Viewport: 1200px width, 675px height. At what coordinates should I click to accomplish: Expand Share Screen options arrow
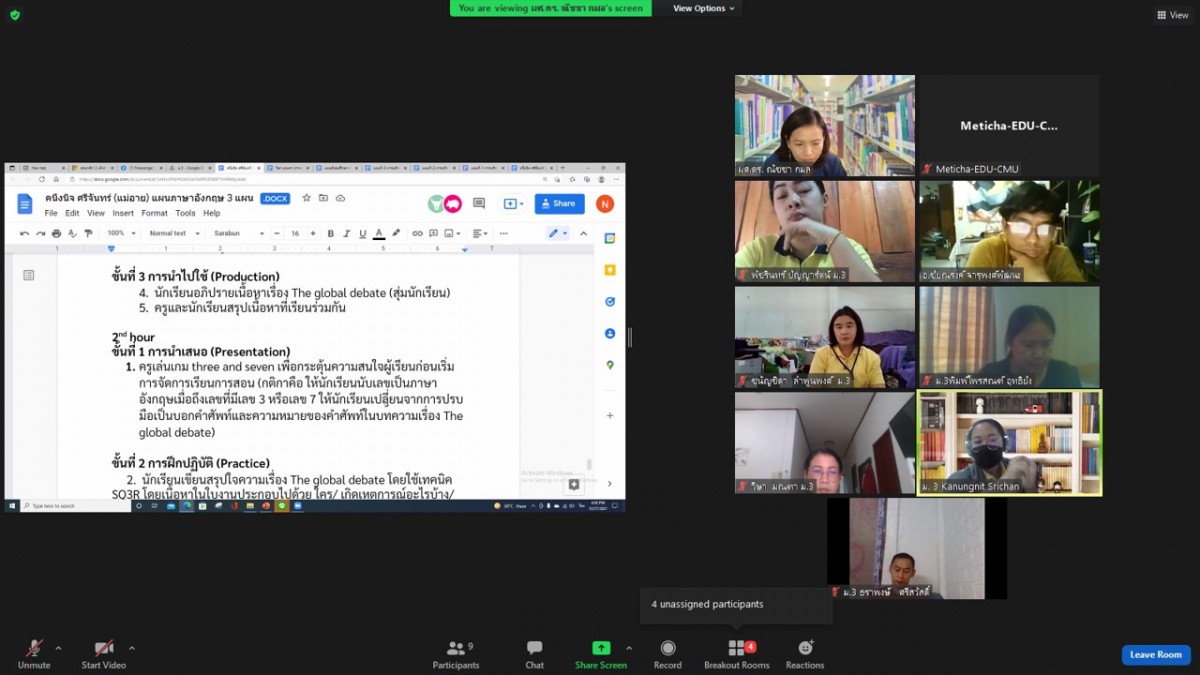(629, 648)
